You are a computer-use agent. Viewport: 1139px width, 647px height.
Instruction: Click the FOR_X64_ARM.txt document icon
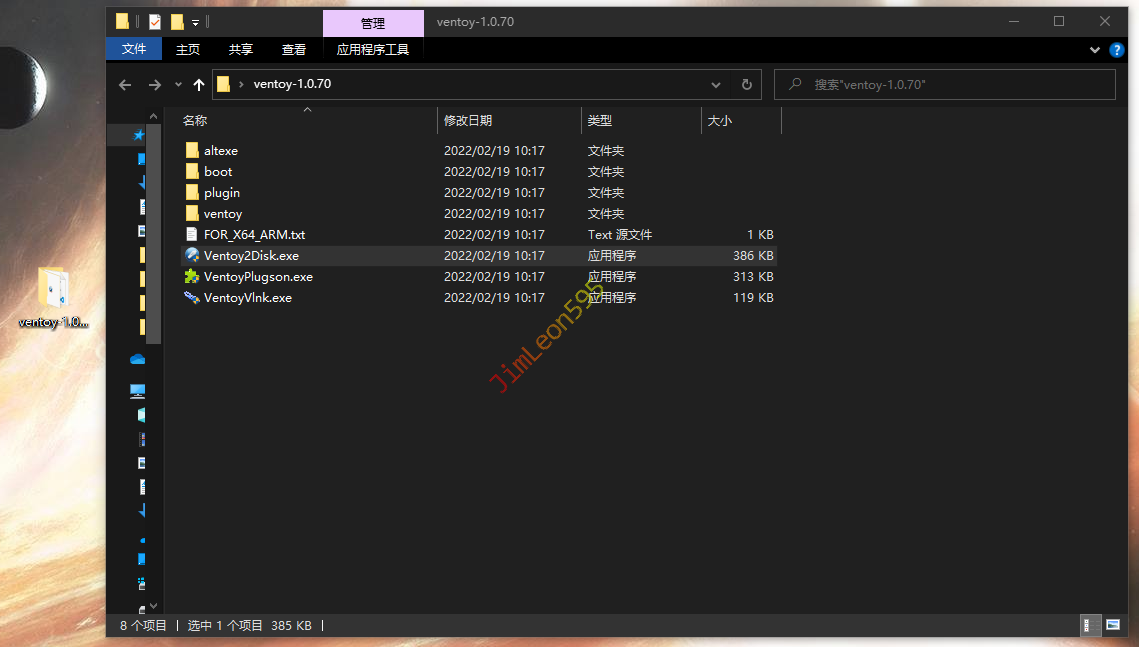[192, 235]
